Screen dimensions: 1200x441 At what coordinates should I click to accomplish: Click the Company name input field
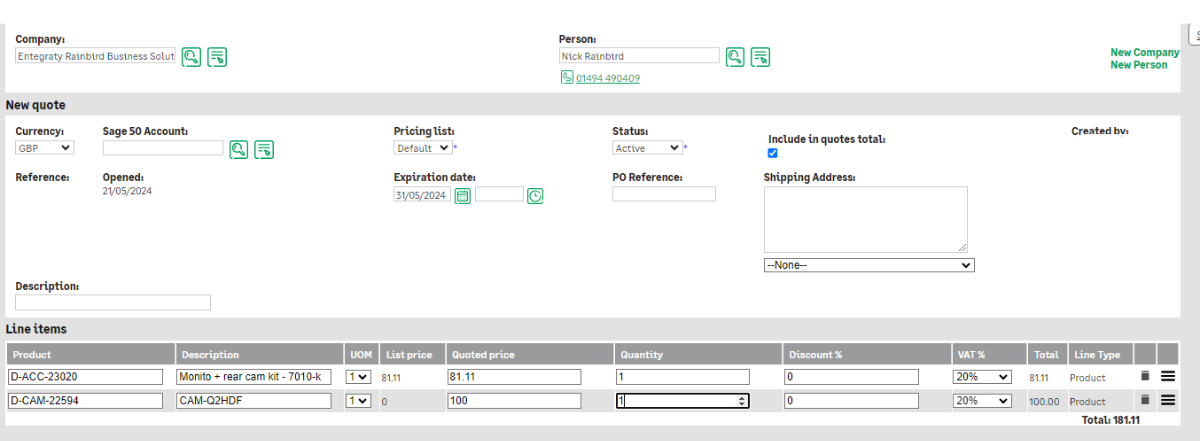pos(96,56)
